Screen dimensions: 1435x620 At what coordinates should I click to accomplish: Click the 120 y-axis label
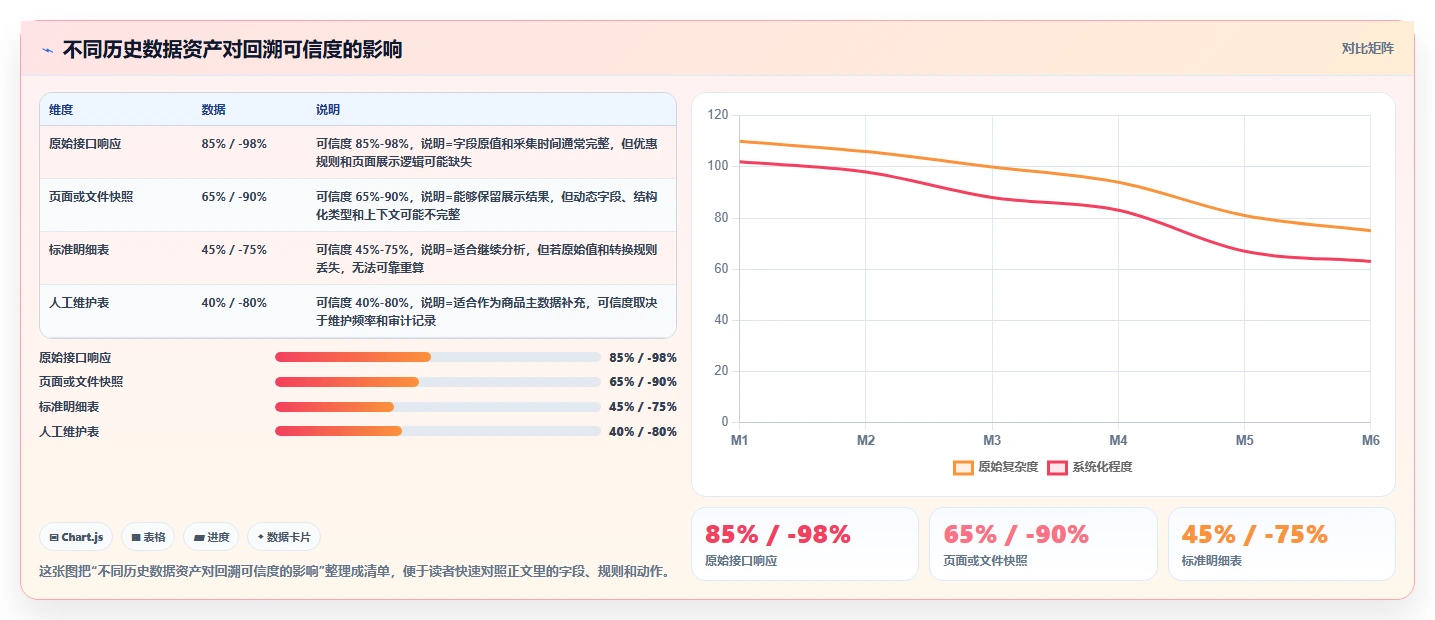tap(718, 115)
